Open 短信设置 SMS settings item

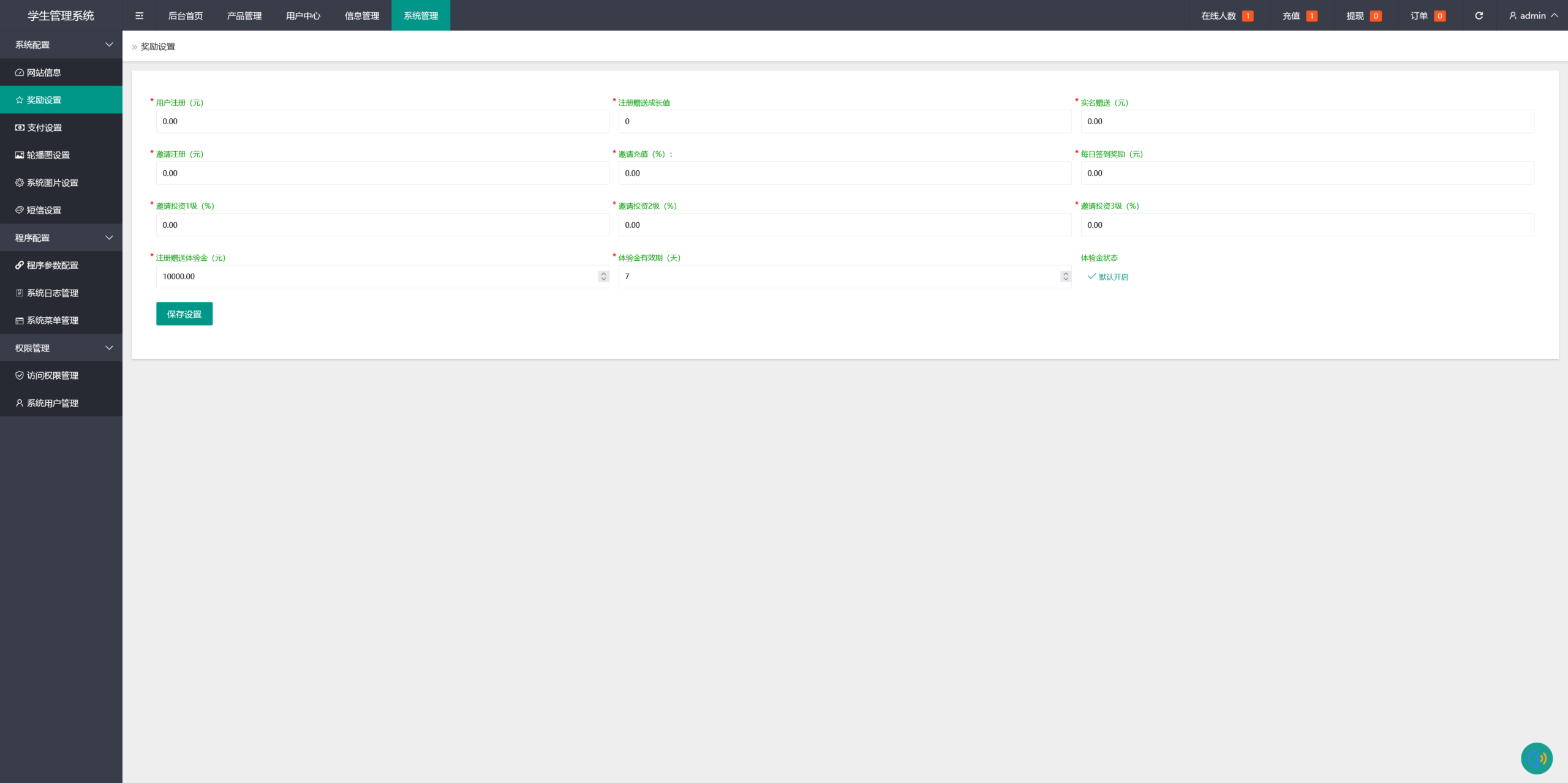coord(44,210)
